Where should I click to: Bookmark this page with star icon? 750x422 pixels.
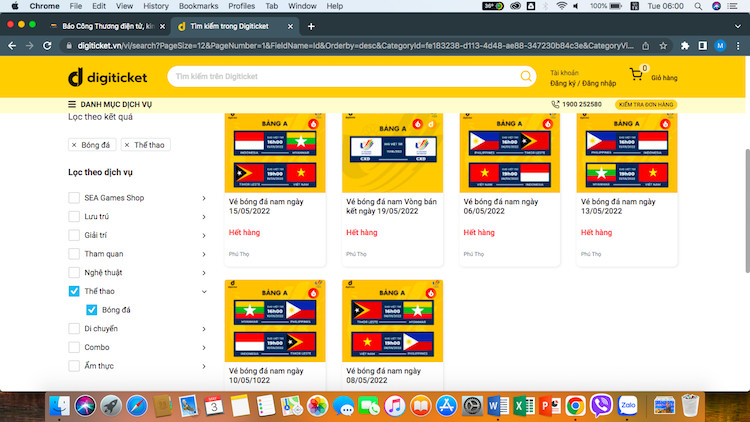pos(662,45)
